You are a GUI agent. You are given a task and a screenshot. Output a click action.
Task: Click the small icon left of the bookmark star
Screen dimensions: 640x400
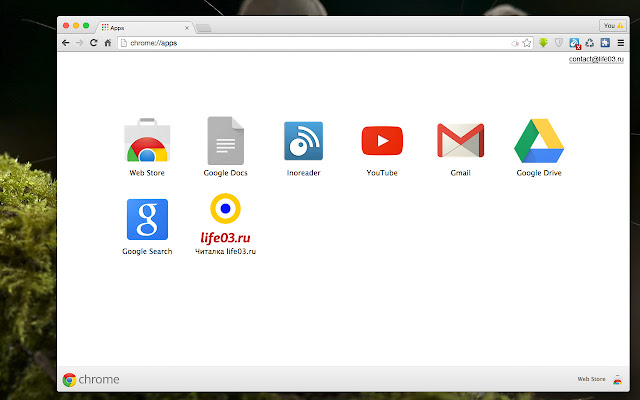515,43
